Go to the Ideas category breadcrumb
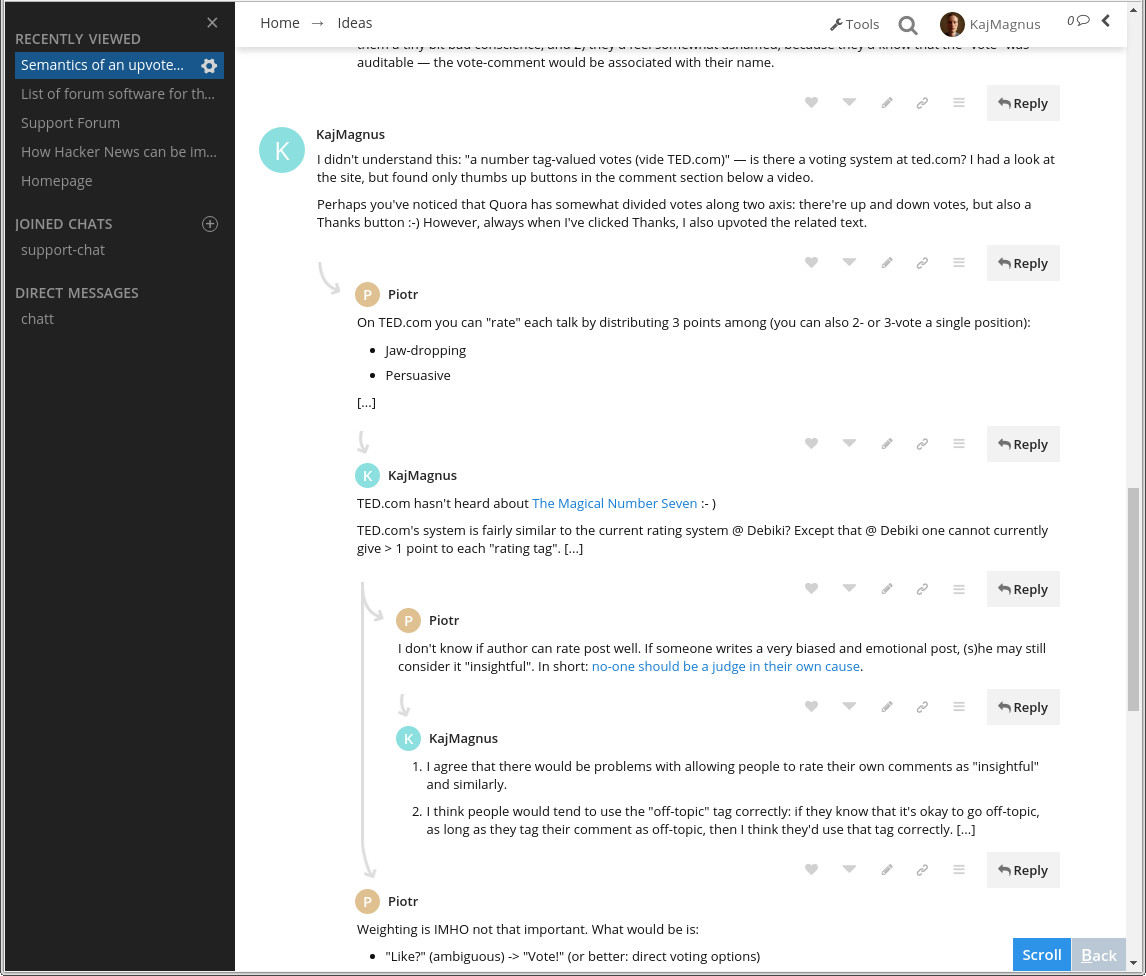The image size is (1146, 976). point(354,23)
